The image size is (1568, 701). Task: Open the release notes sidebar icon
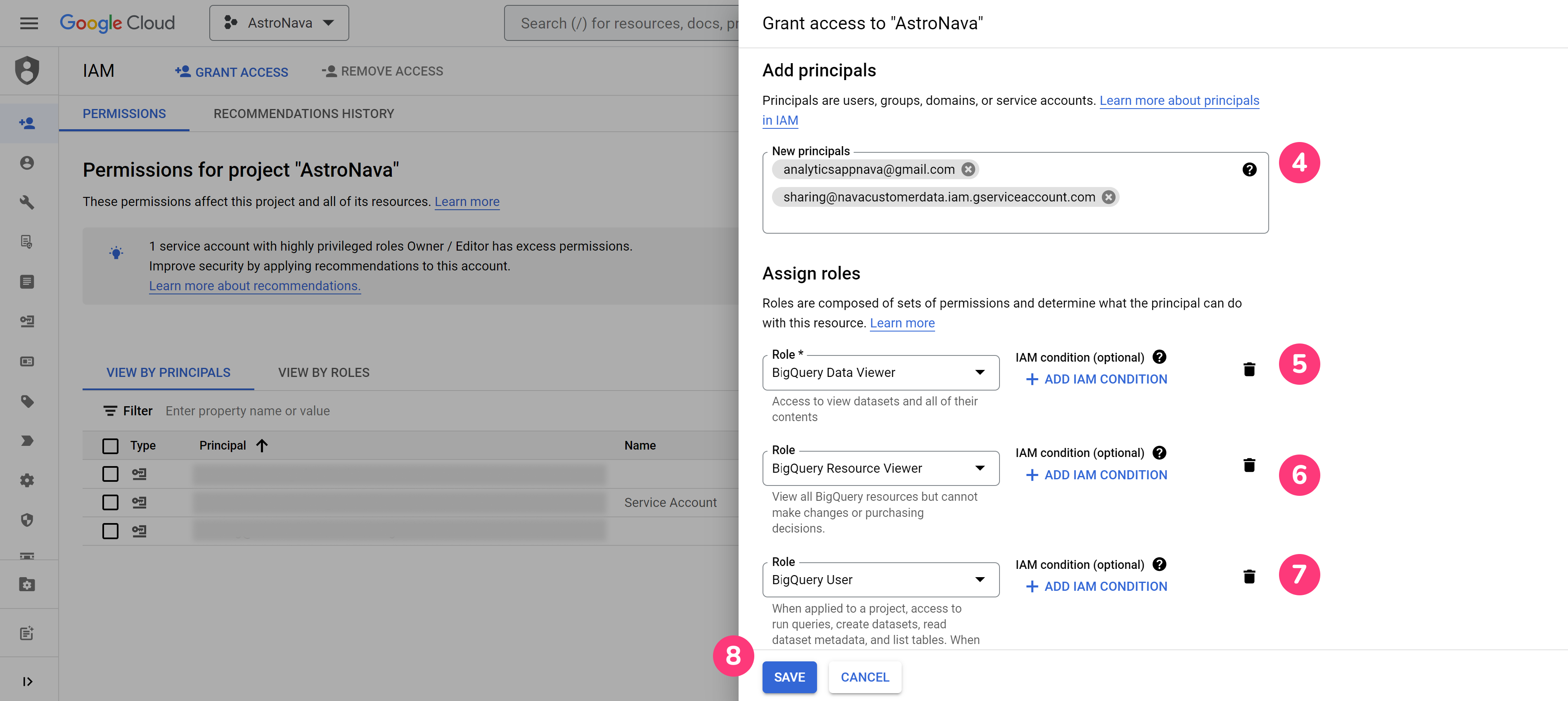[27, 633]
